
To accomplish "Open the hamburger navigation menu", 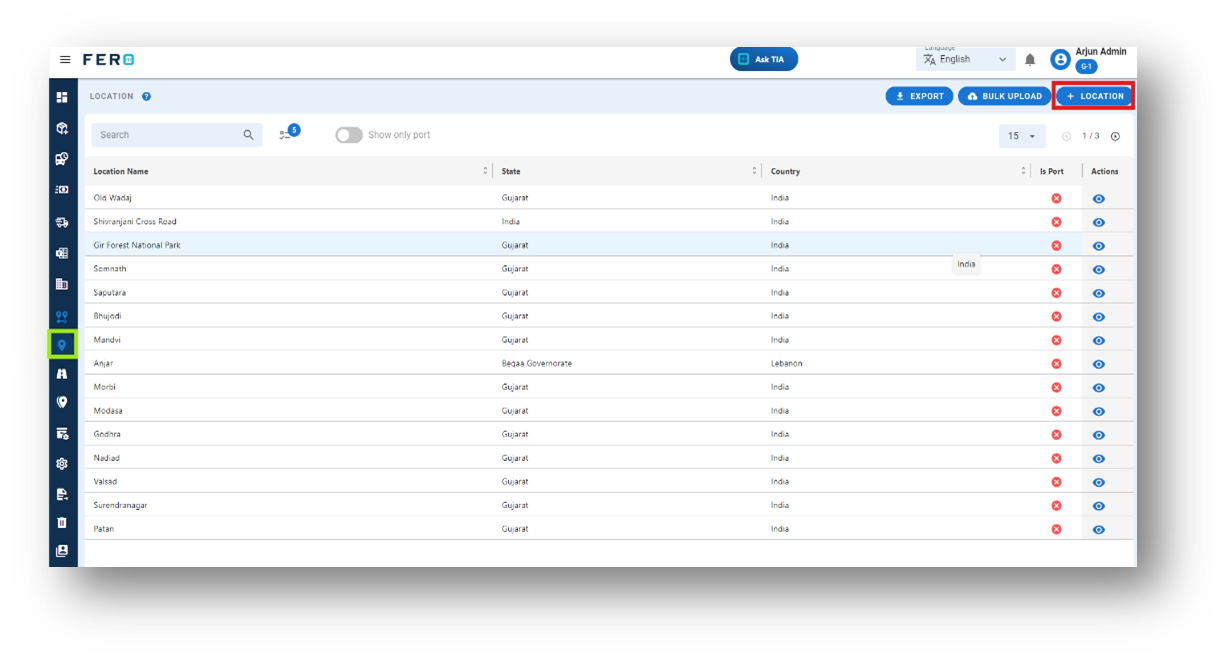I will [65, 60].
